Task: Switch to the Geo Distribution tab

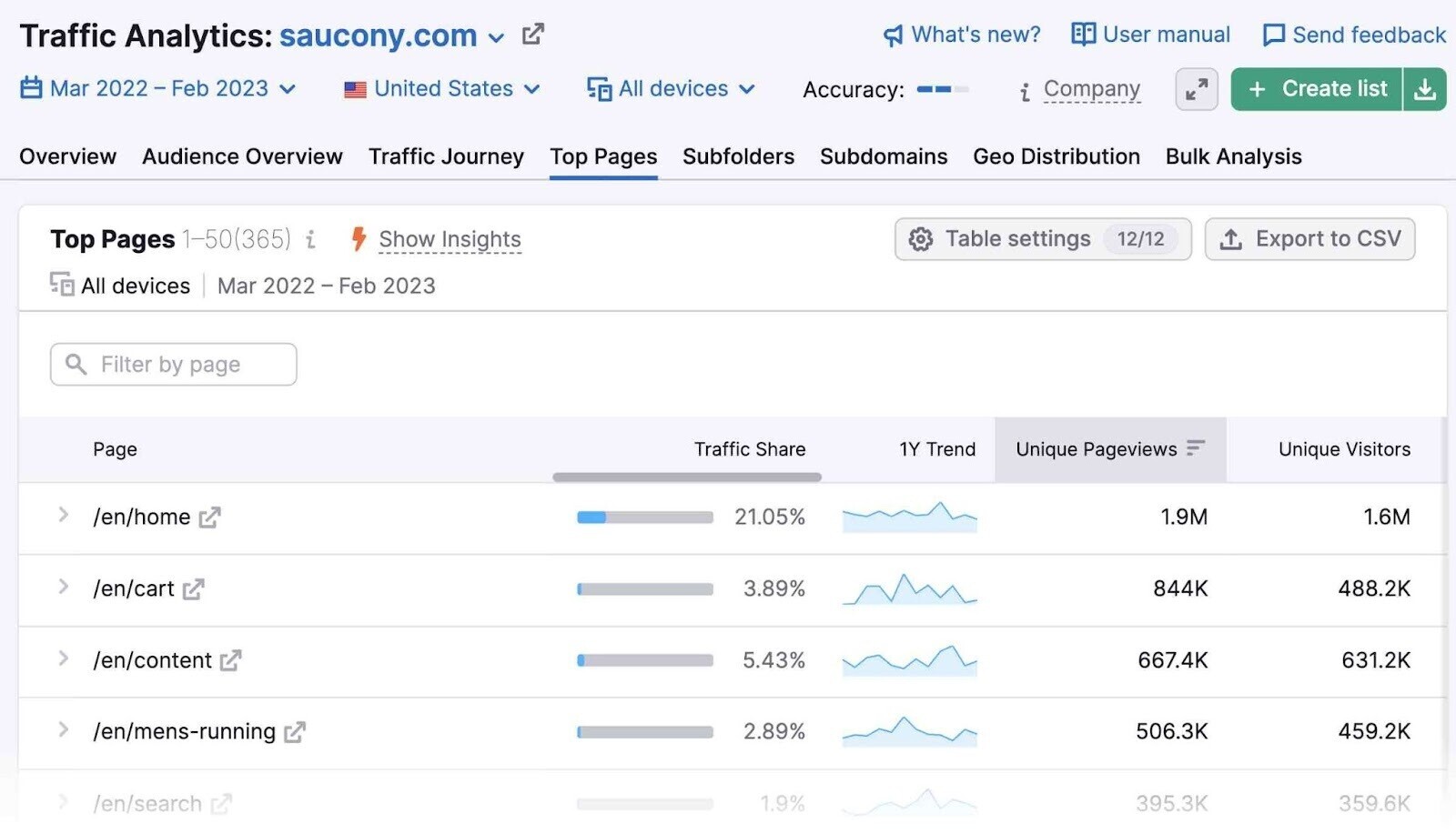Action: coord(1057,156)
